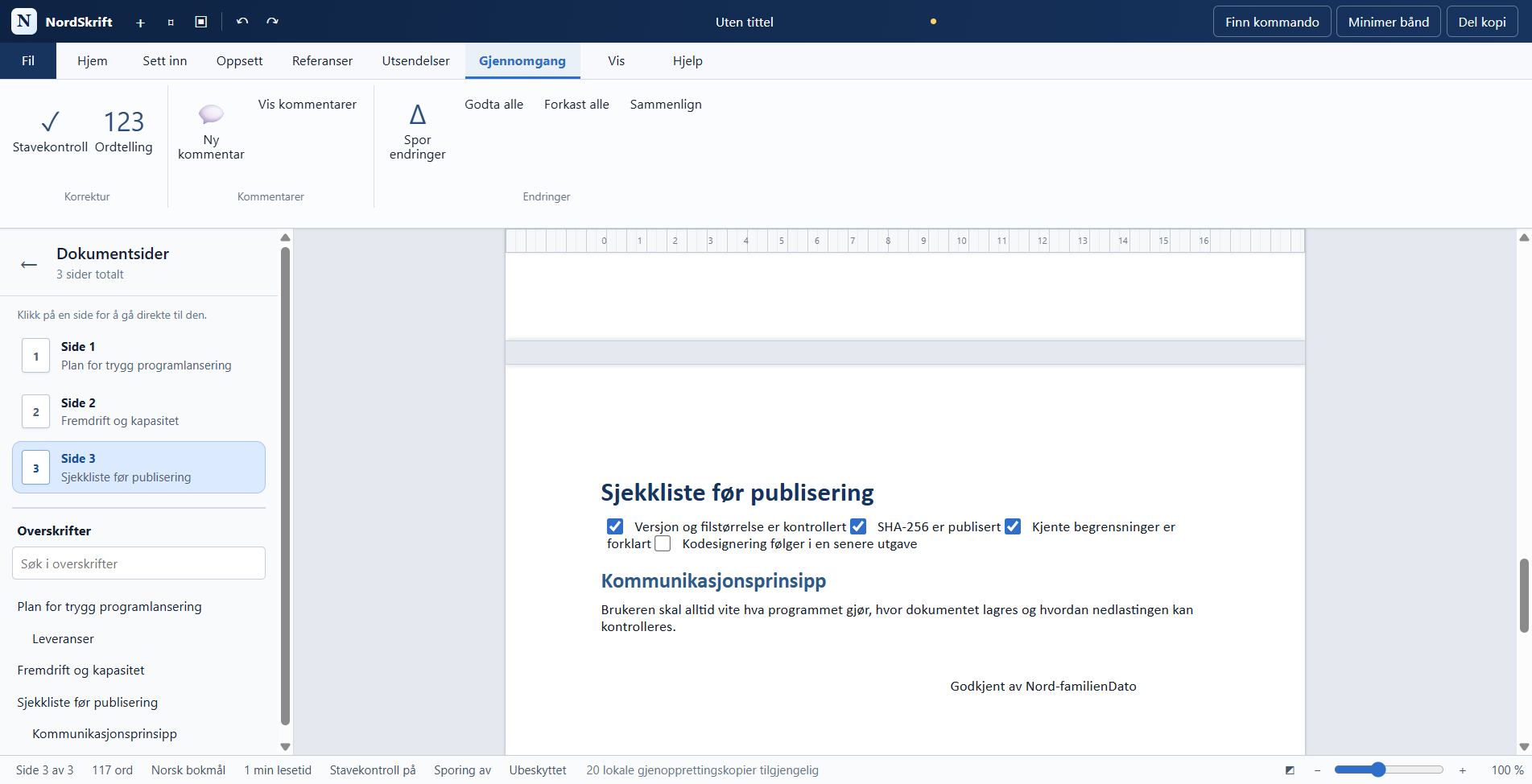Add a Ny kommentar

211,132
